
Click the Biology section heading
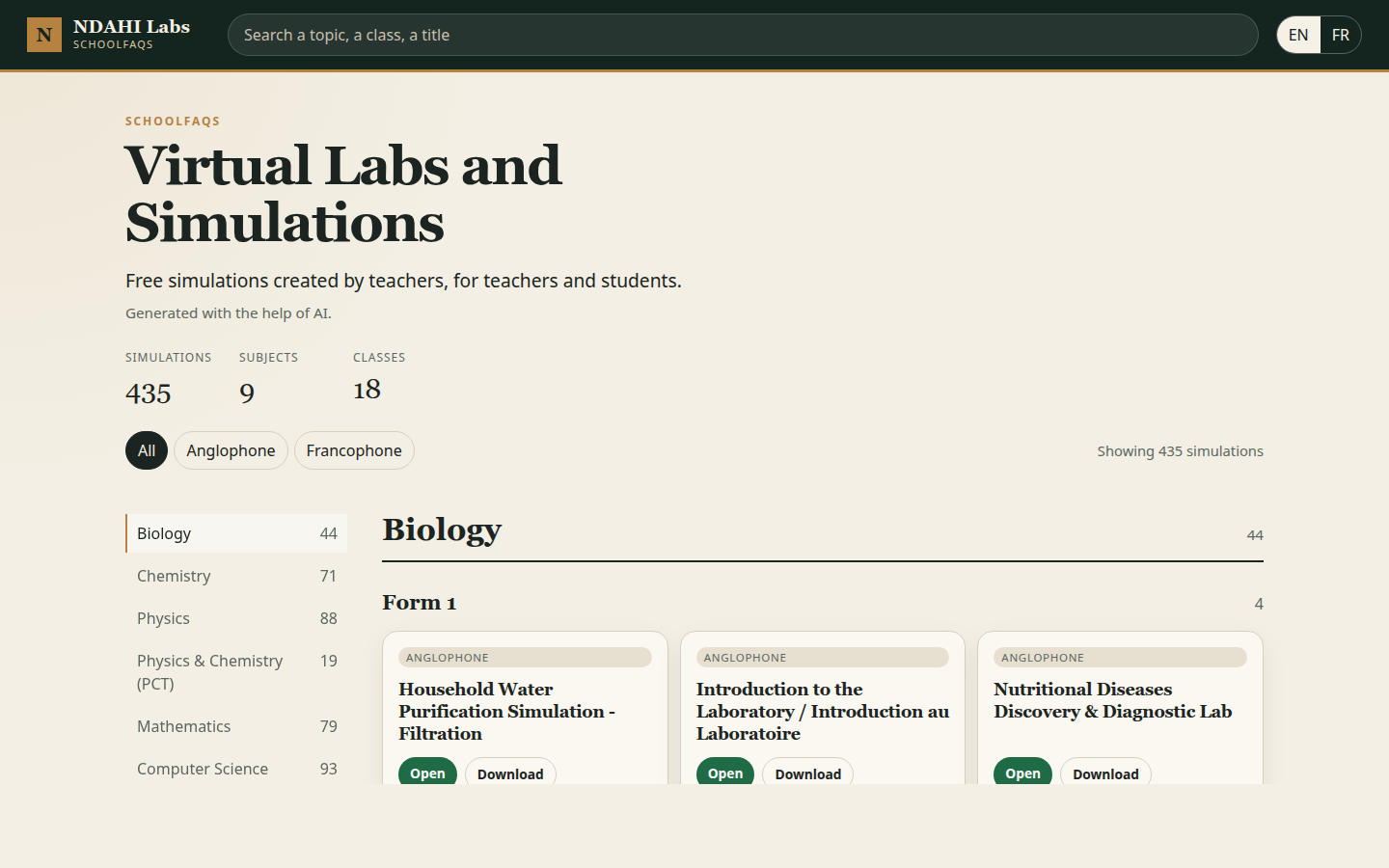pyautogui.click(x=442, y=529)
